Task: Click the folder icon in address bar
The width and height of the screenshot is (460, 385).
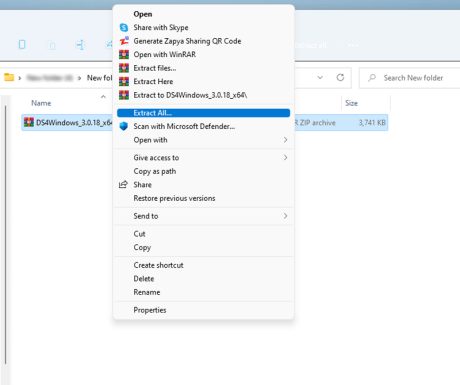Action: pos(9,77)
